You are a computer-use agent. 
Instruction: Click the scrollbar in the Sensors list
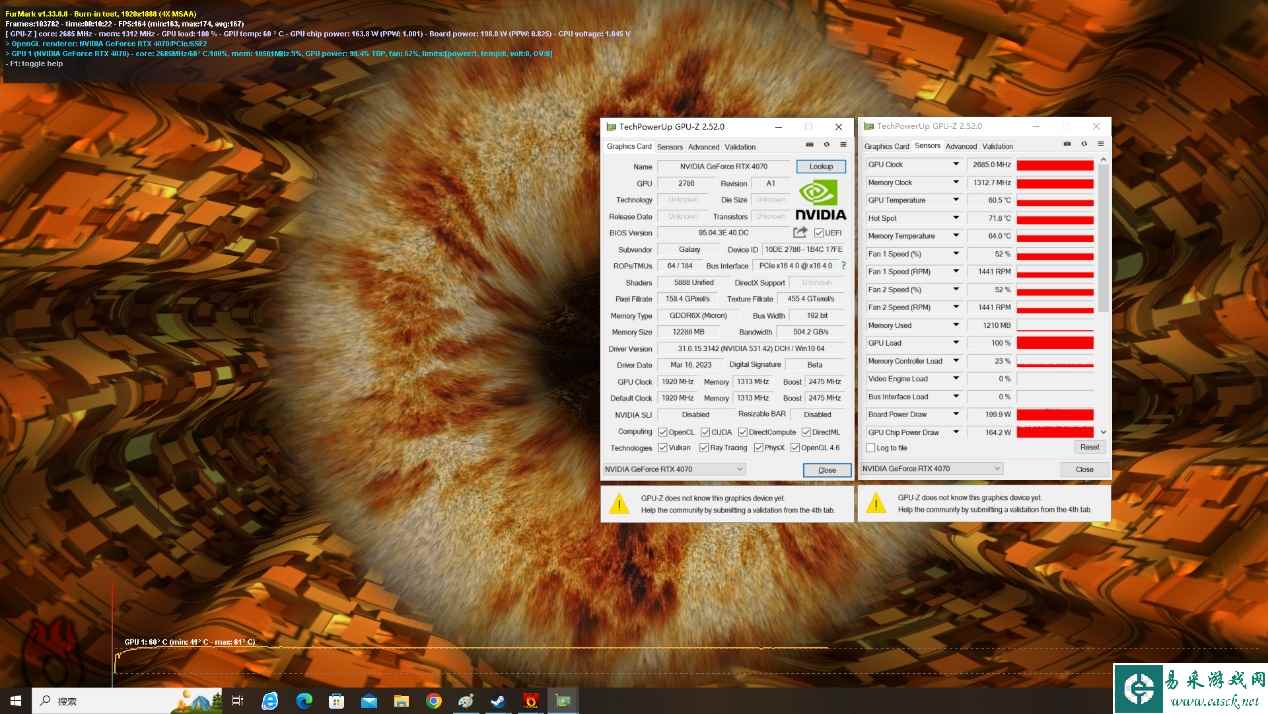(x=1103, y=238)
